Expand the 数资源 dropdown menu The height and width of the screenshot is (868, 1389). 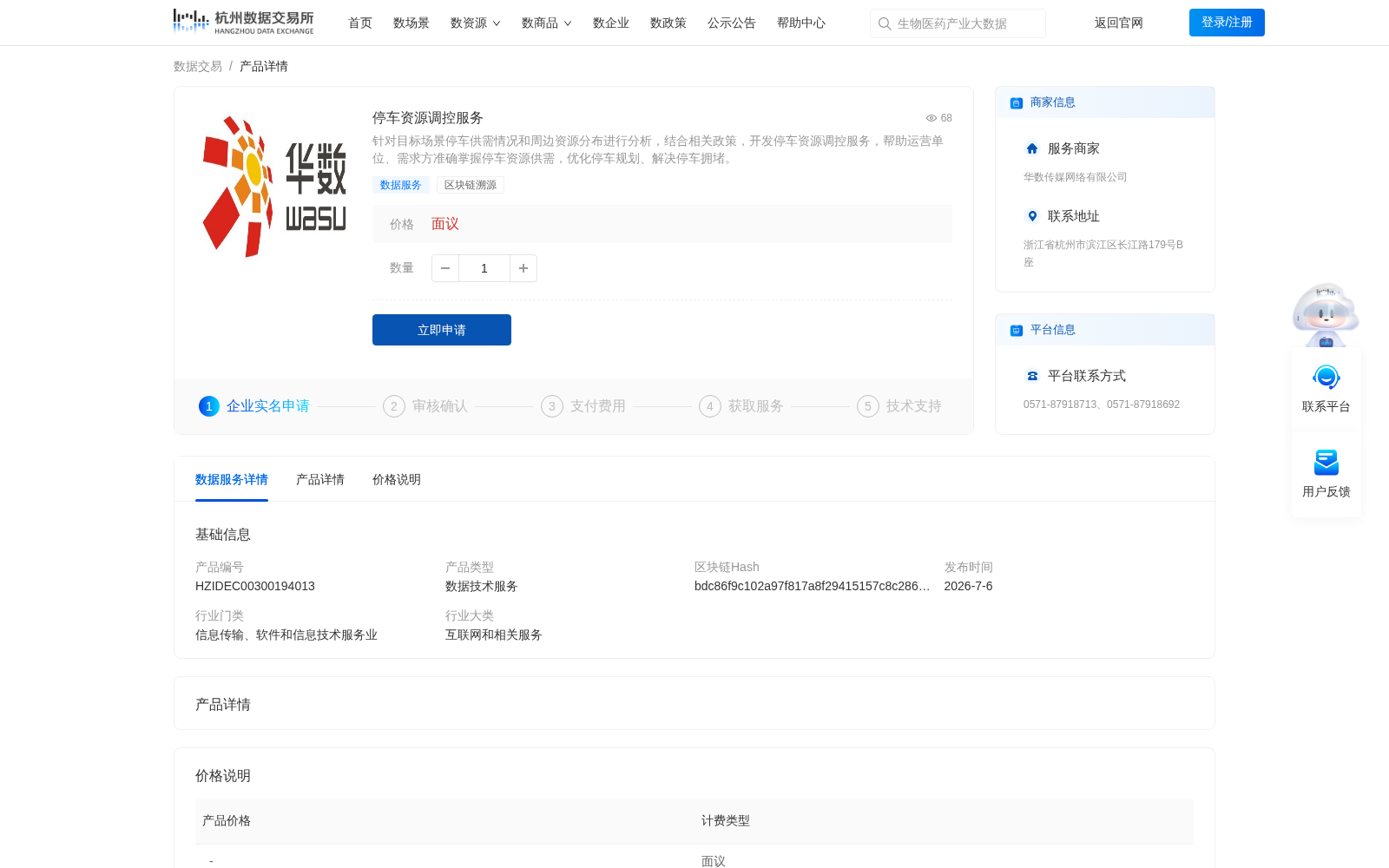click(475, 23)
